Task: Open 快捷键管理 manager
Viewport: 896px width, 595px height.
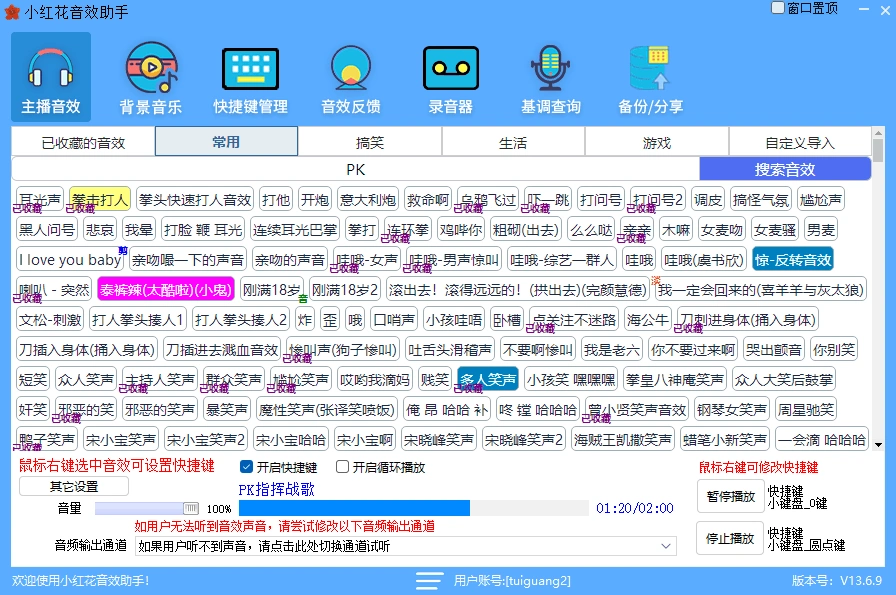Action: coord(249,77)
